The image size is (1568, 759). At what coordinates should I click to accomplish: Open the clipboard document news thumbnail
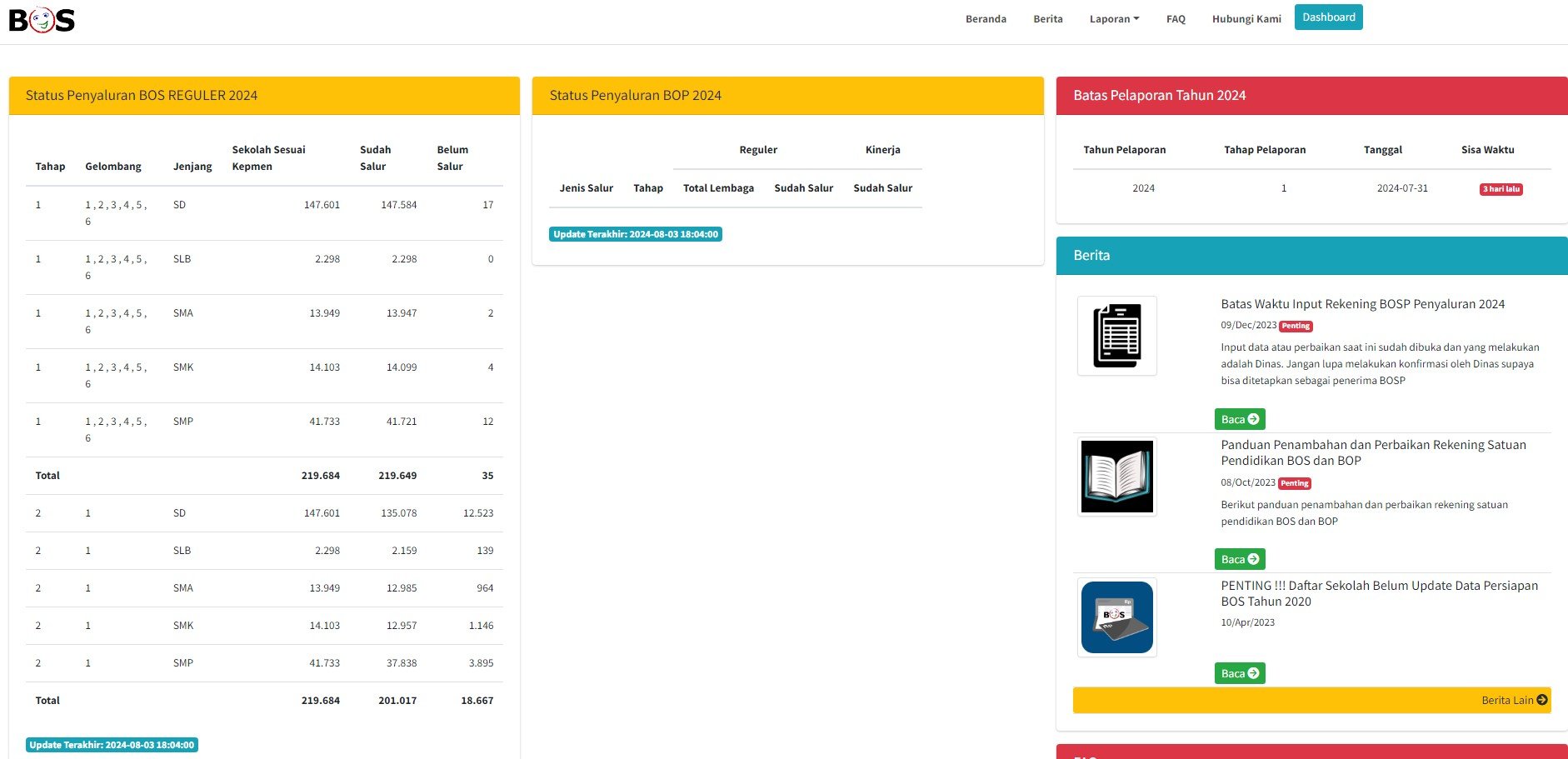pyautogui.click(x=1116, y=336)
